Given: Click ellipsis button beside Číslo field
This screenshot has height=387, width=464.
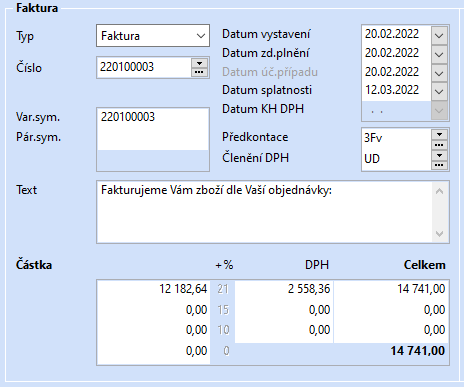Looking at the screenshot, I should pyautogui.click(x=199, y=72).
